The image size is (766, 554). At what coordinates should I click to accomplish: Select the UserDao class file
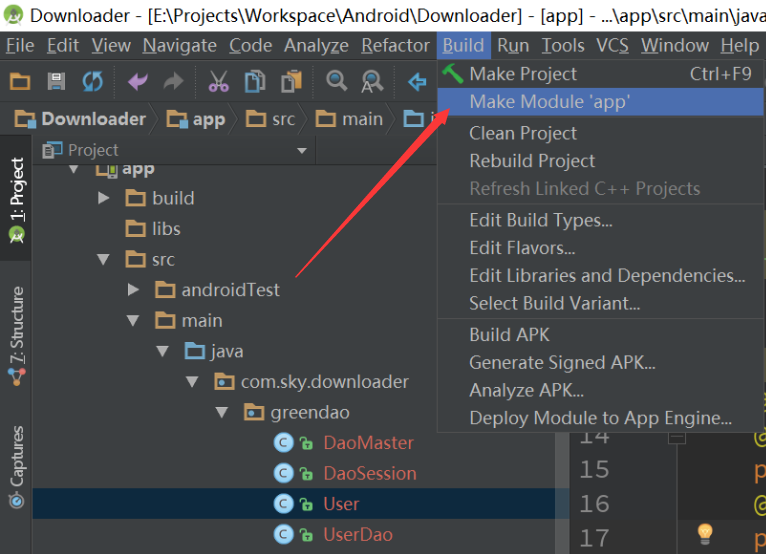click(357, 534)
